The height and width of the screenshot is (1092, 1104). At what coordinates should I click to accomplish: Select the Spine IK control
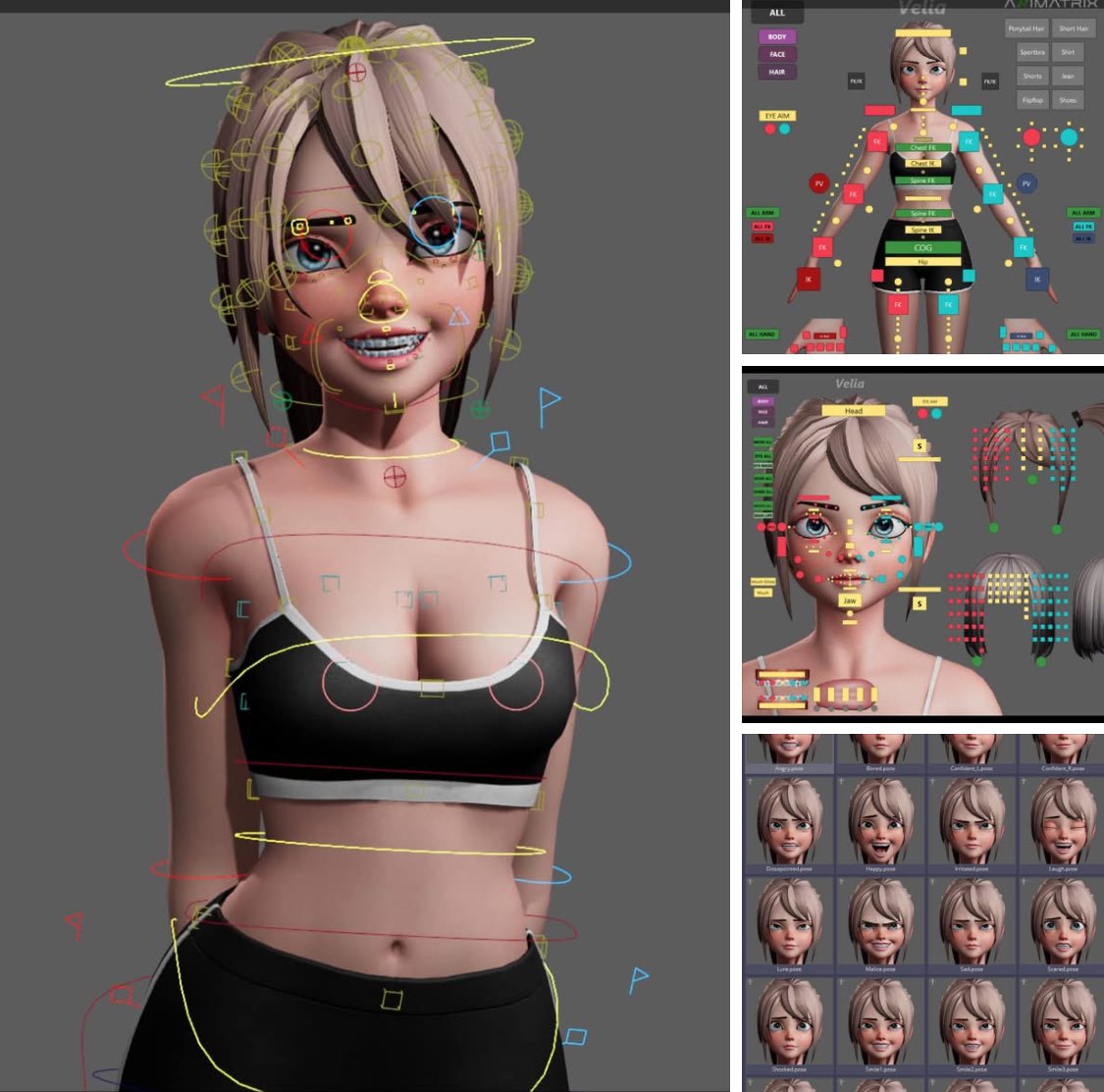pos(922,230)
